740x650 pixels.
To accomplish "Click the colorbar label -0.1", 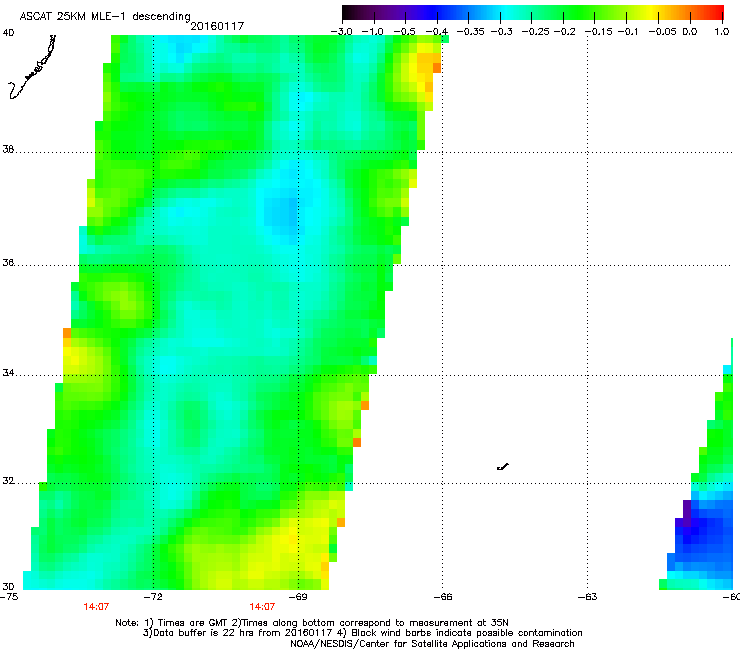I will pyautogui.click(x=628, y=32).
